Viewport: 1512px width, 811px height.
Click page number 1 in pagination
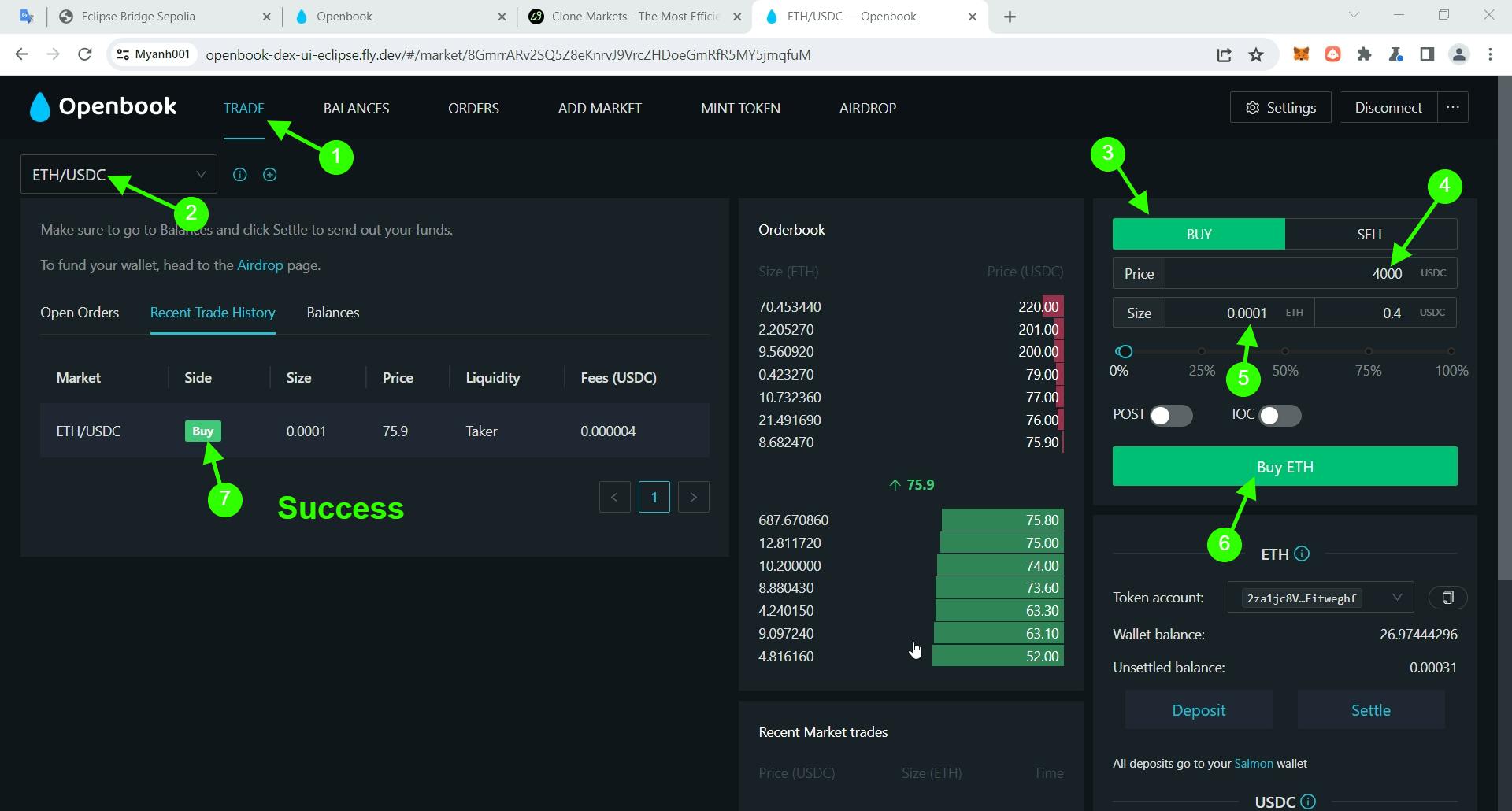click(x=654, y=497)
